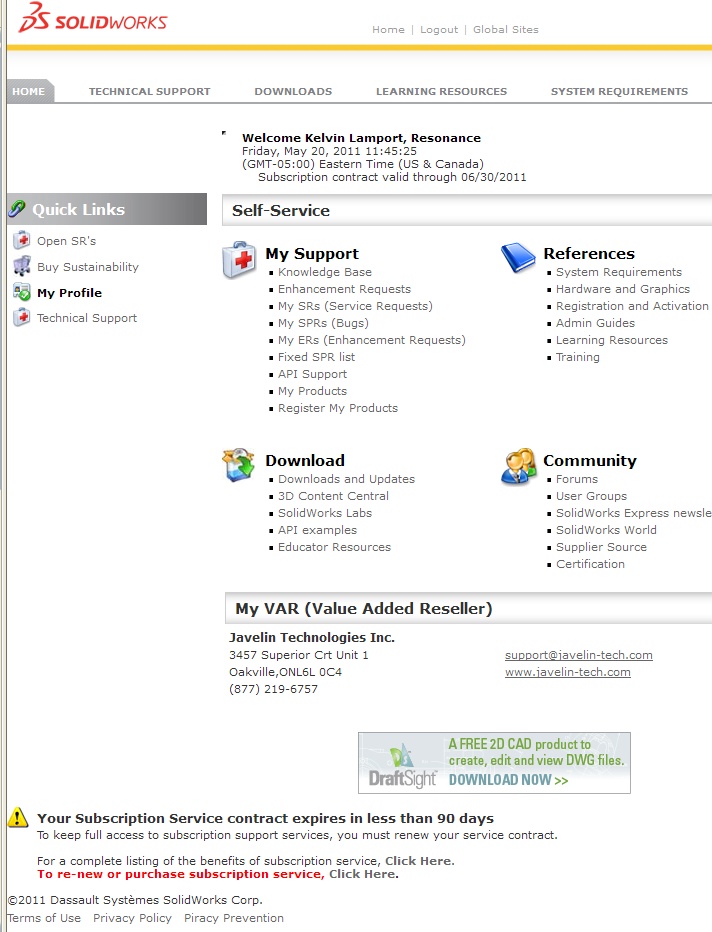Open the Terms of Use link
The image size is (712, 932).
pyautogui.click(x=44, y=918)
